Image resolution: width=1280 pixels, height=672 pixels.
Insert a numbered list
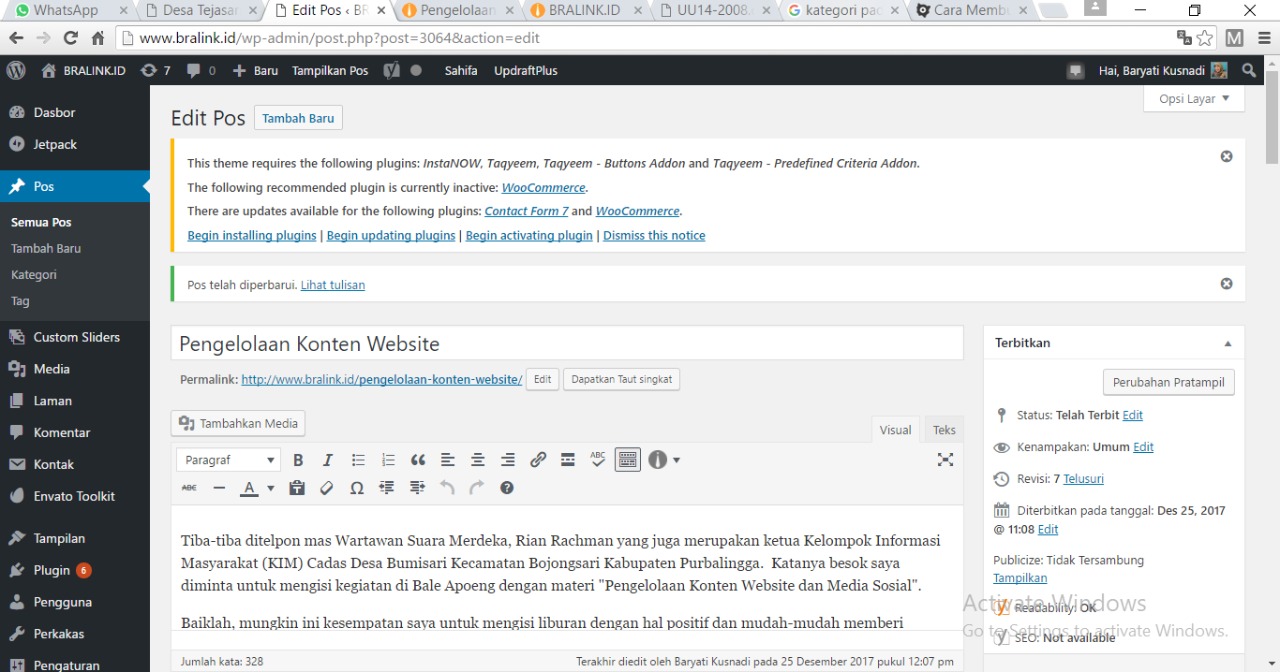pyautogui.click(x=388, y=460)
